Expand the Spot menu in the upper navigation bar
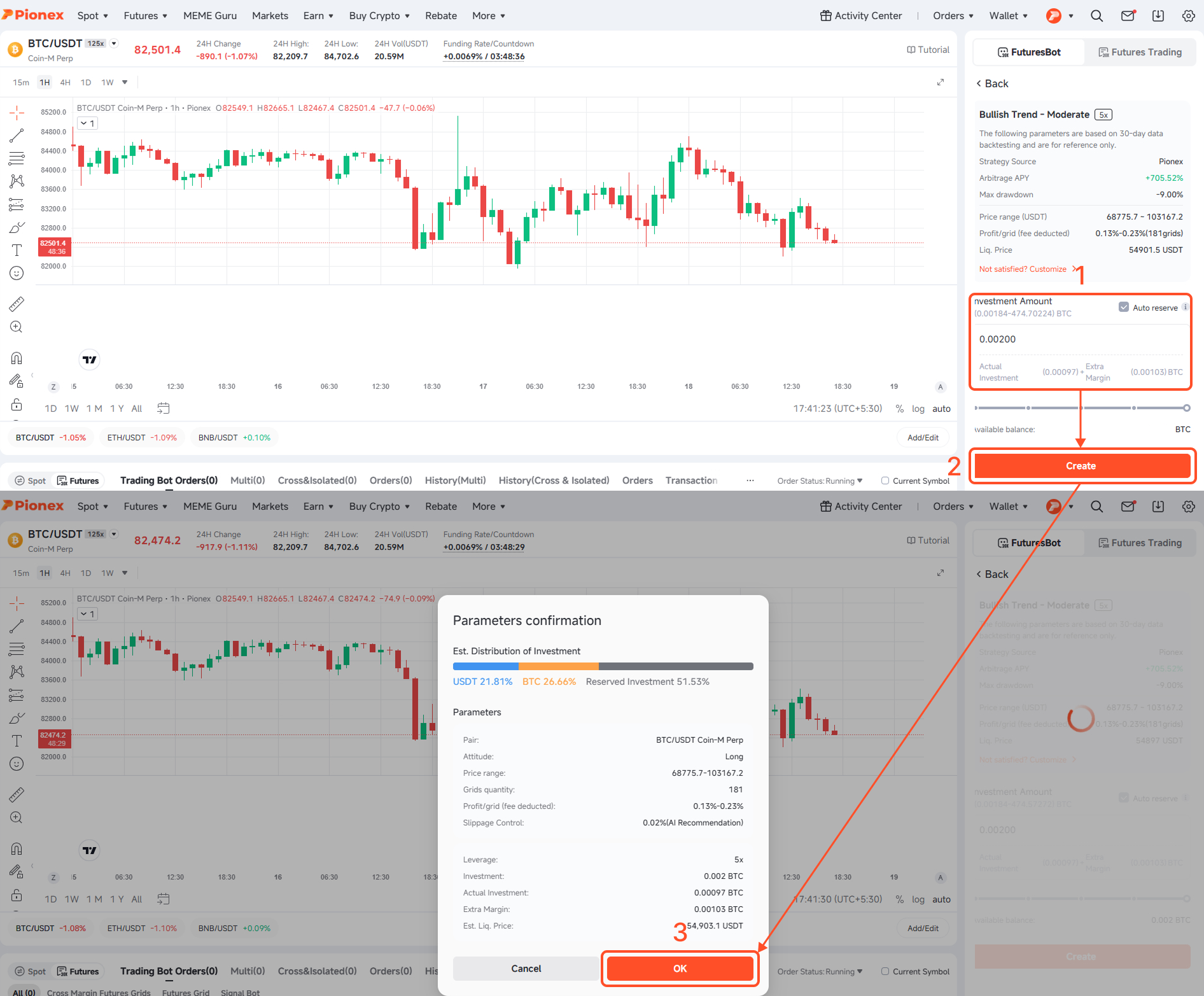The height and width of the screenshot is (996, 1204). [93, 16]
